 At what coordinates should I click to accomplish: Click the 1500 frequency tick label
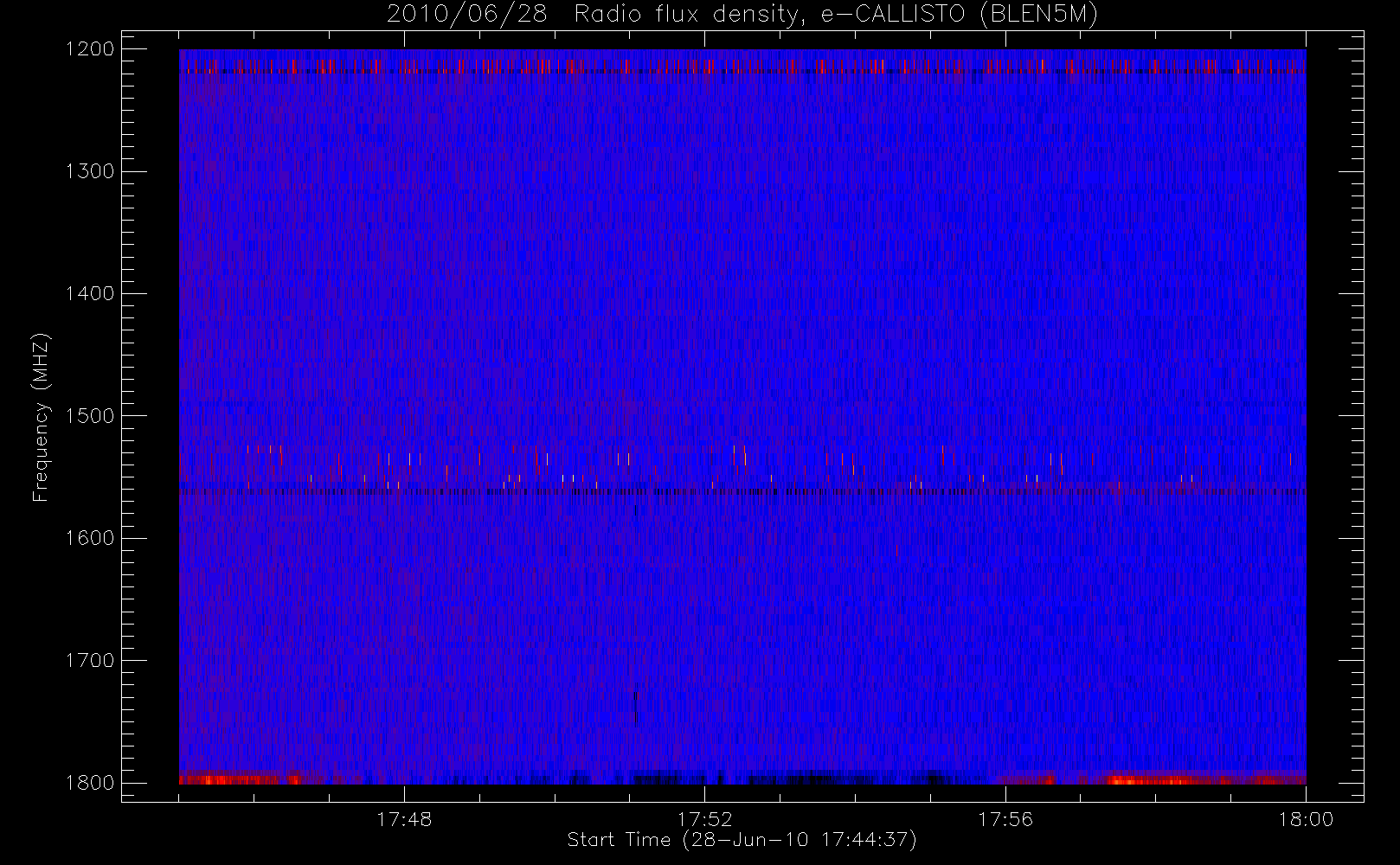90,416
